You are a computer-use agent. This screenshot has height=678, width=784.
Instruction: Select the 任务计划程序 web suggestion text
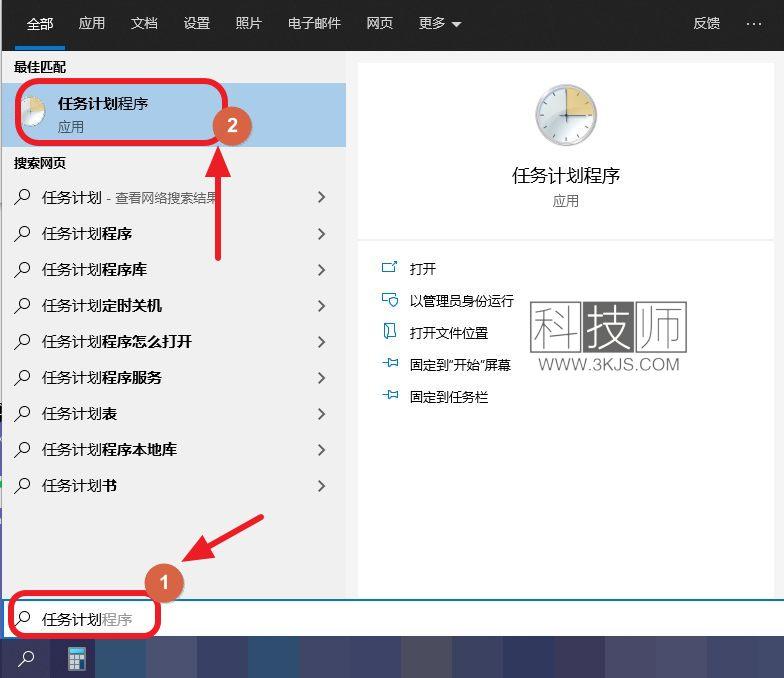[x=87, y=234]
